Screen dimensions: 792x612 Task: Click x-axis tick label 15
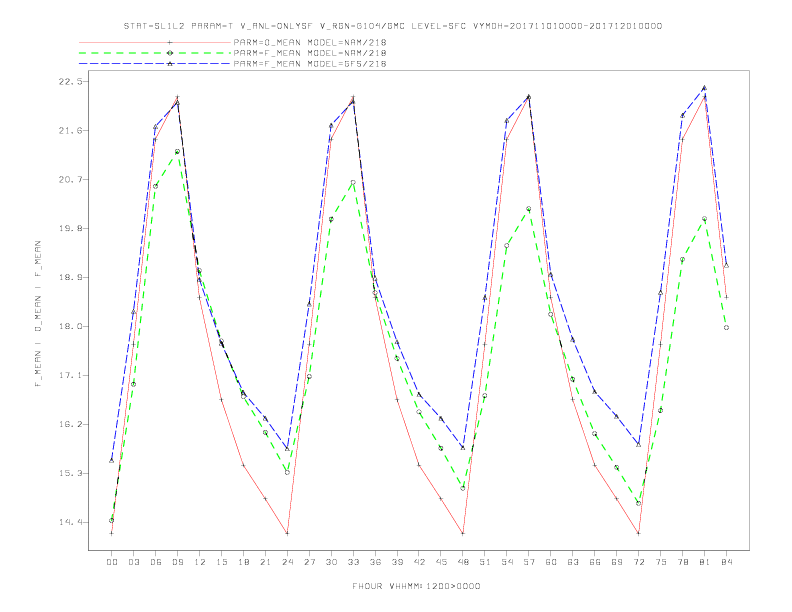coord(222,562)
